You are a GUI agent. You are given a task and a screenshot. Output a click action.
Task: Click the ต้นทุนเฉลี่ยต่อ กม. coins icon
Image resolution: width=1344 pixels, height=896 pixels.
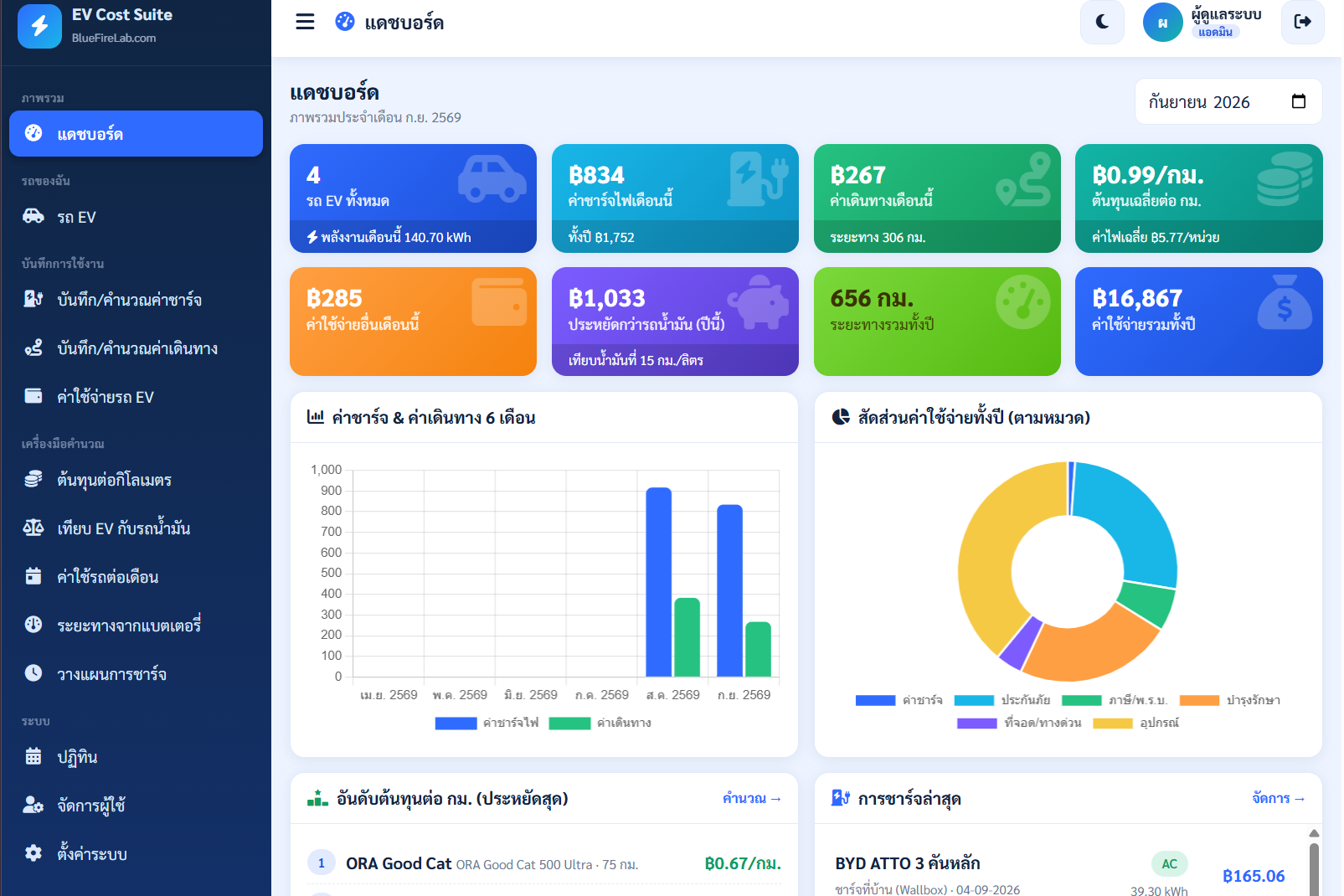(x=1285, y=179)
